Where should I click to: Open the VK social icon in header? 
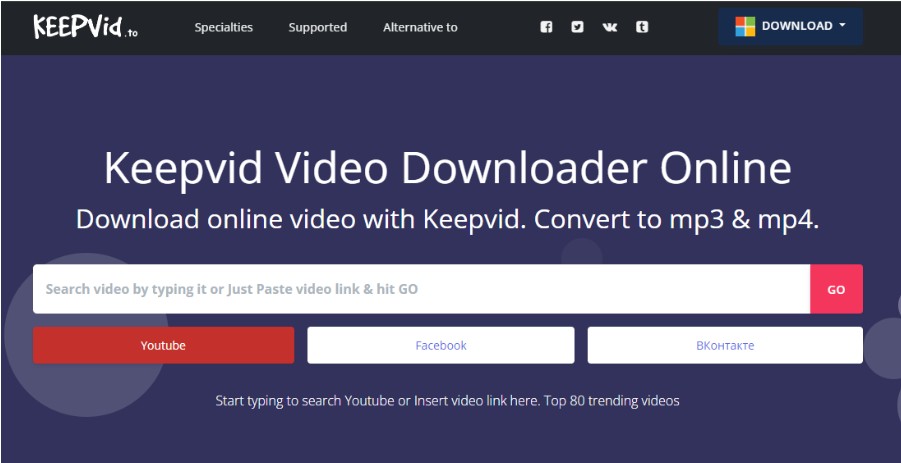click(x=610, y=26)
